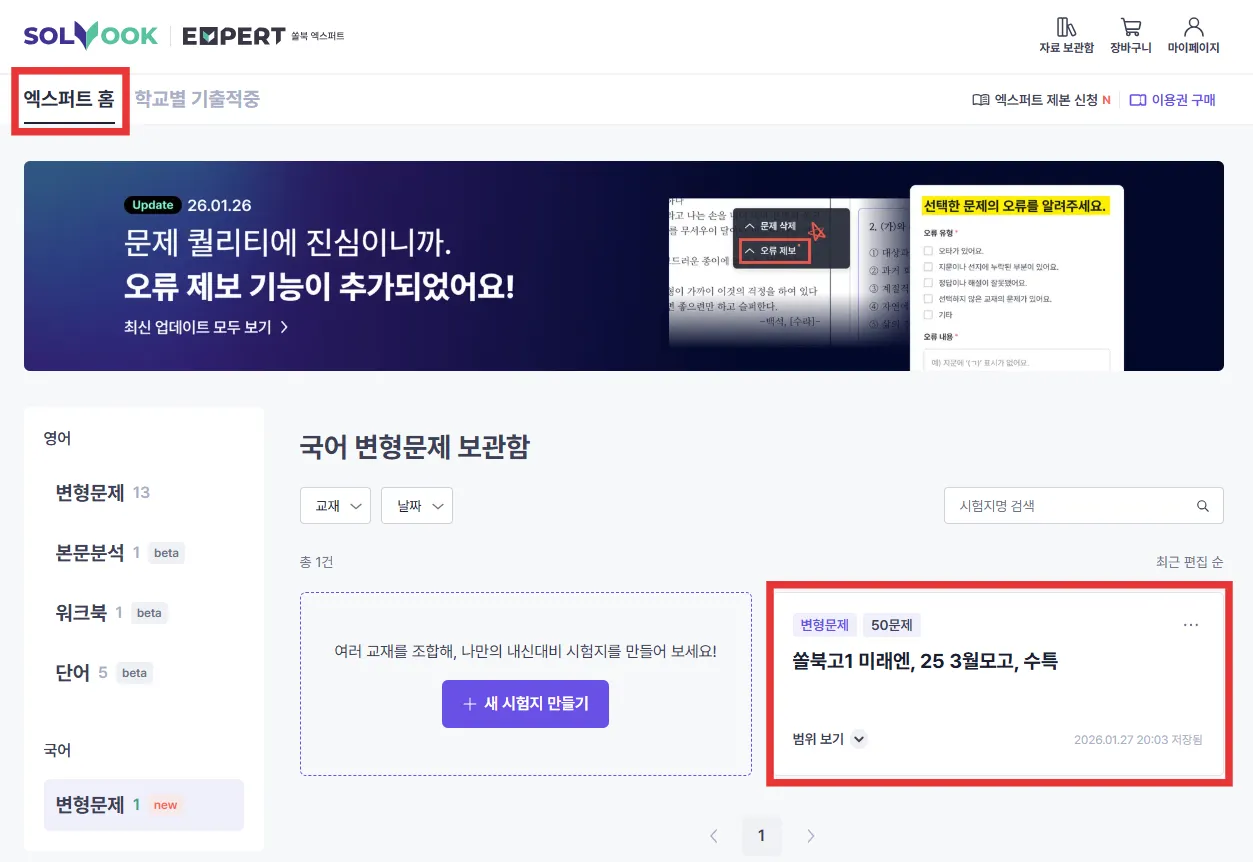The image size is (1253, 862).
Task: Click page number 1
Action: pos(762,836)
